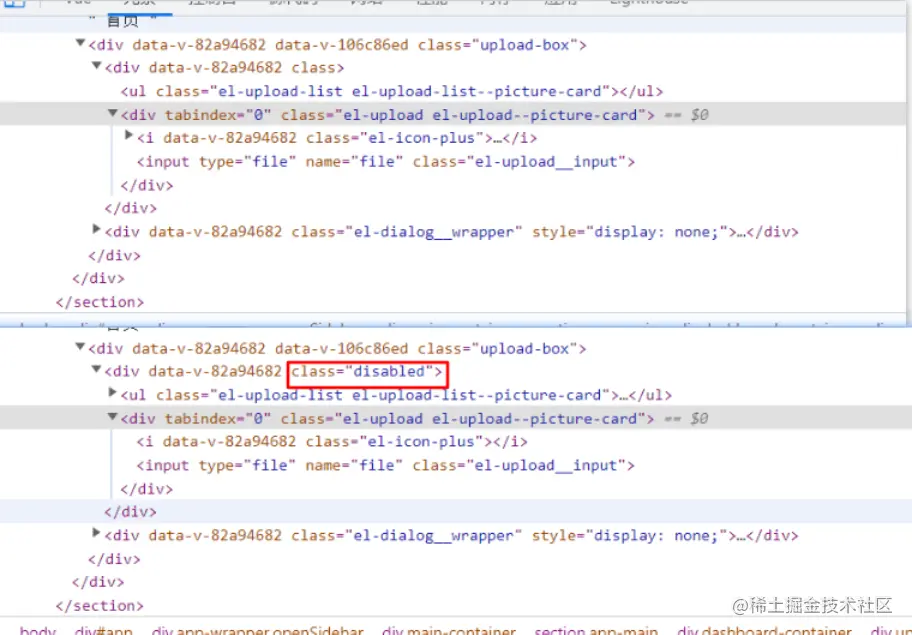This screenshot has width=912, height=635.
Task: Select body in the breadcrumb bar
Action: pos(37,630)
